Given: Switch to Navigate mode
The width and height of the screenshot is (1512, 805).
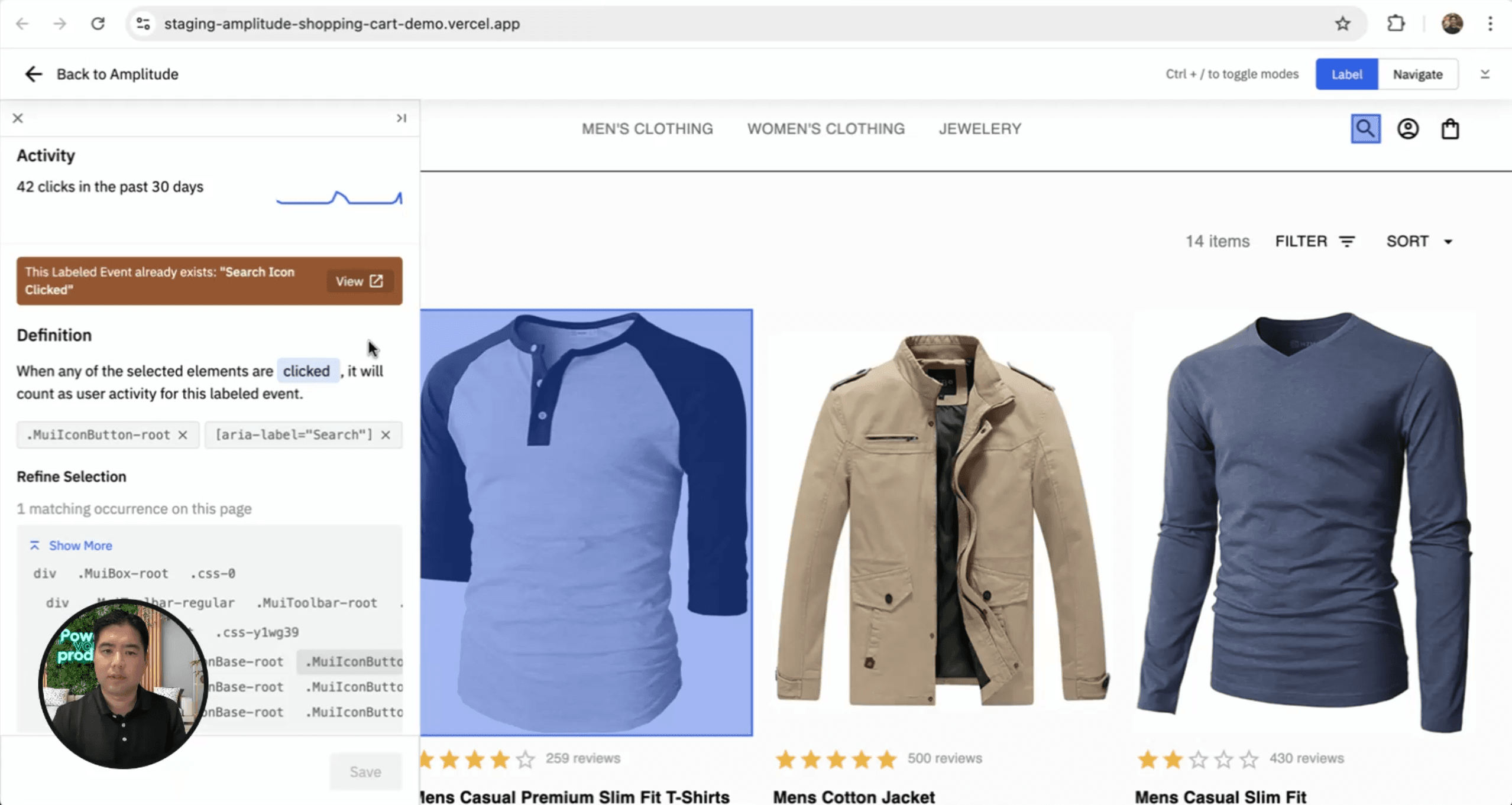Looking at the screenshot, I should tap(1417, 74).
